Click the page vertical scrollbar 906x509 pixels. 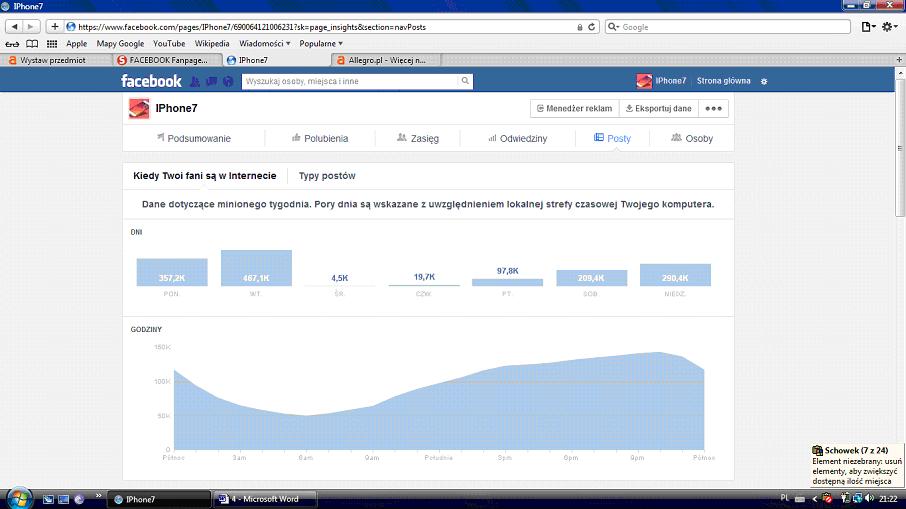(x=900, y=148)
